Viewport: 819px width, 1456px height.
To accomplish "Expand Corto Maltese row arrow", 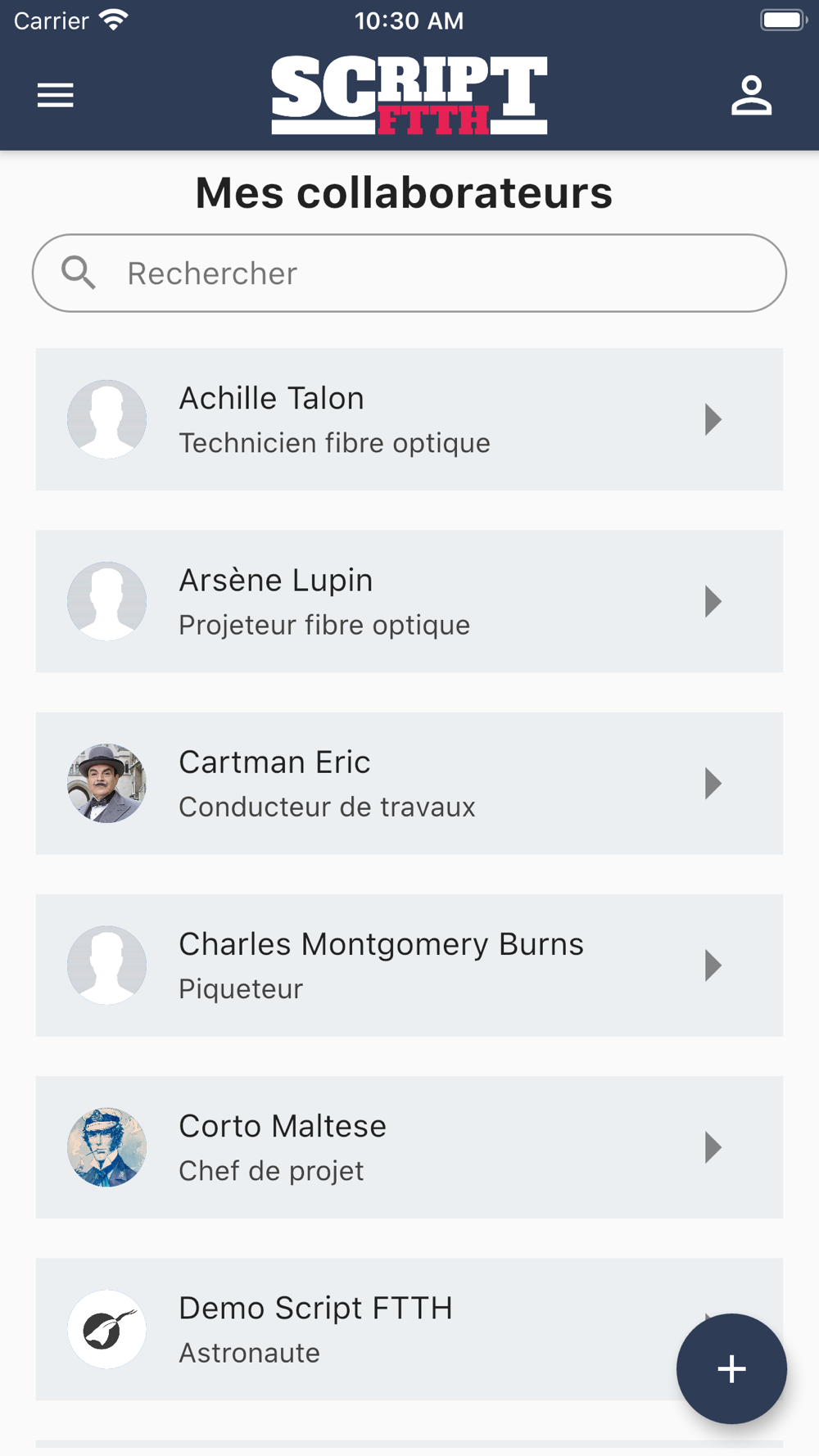I will (713, 1147).
